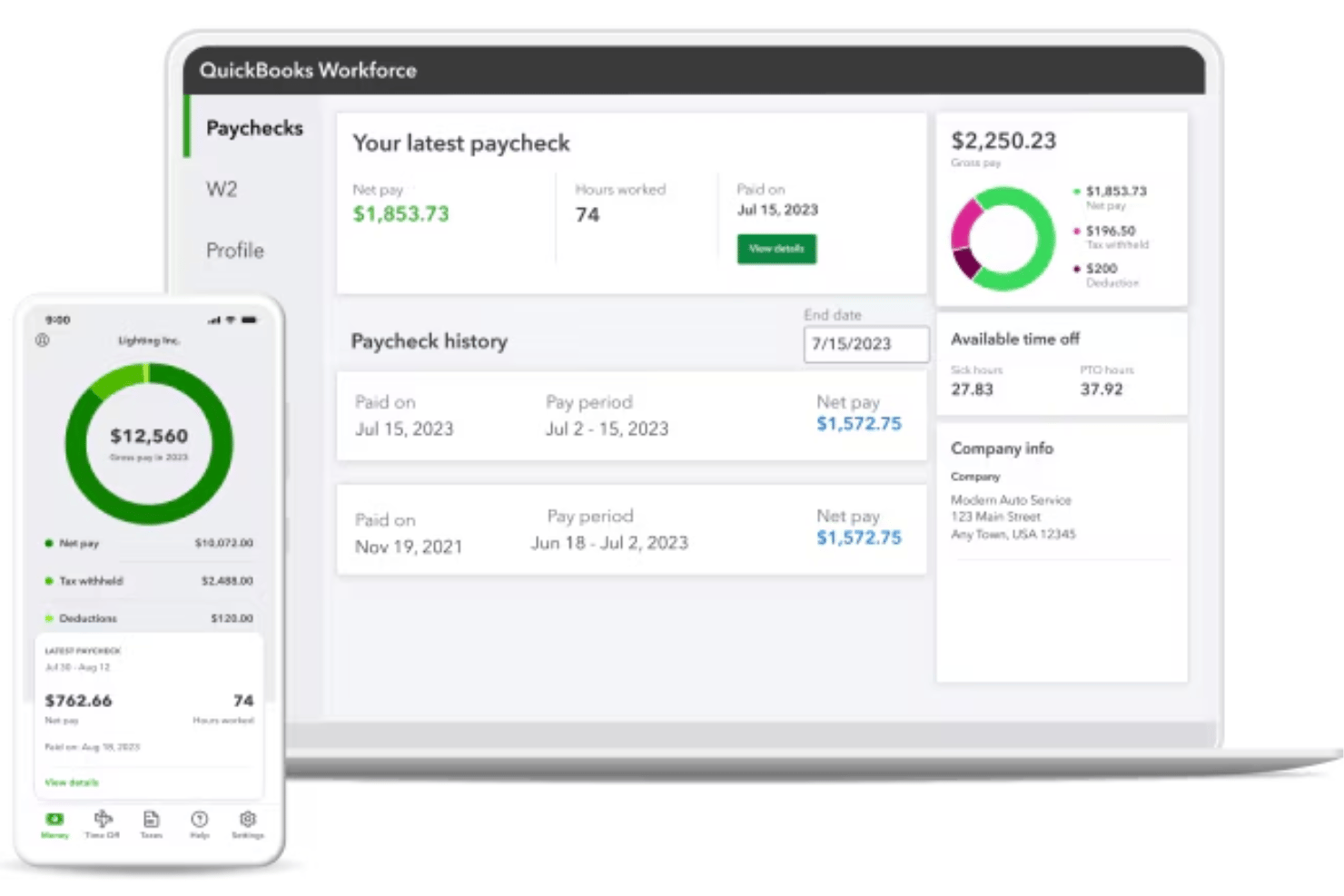Click hours worked value 74 on laptop
The width and height of the screenshot is (1344, 896).
588,215
